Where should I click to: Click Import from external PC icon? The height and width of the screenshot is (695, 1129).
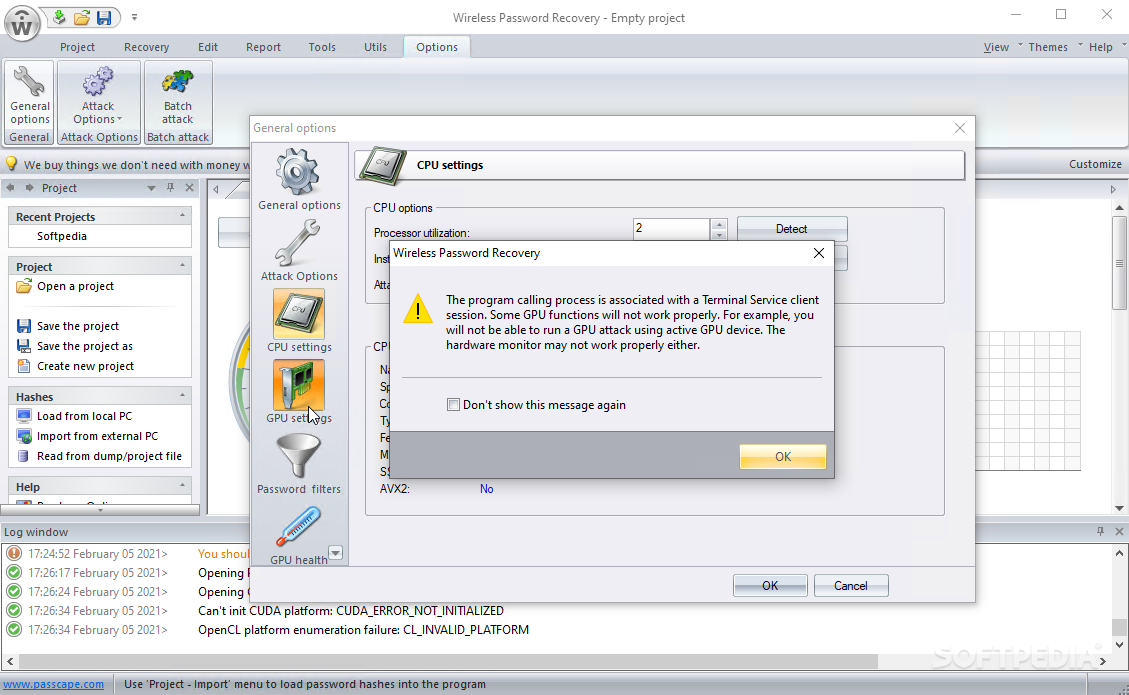coord(24,436)
